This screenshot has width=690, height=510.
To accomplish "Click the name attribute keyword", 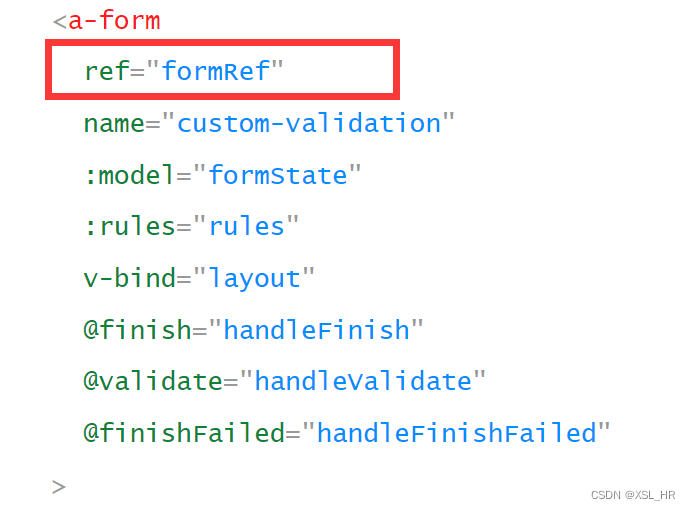I will [x=114, y=124].
